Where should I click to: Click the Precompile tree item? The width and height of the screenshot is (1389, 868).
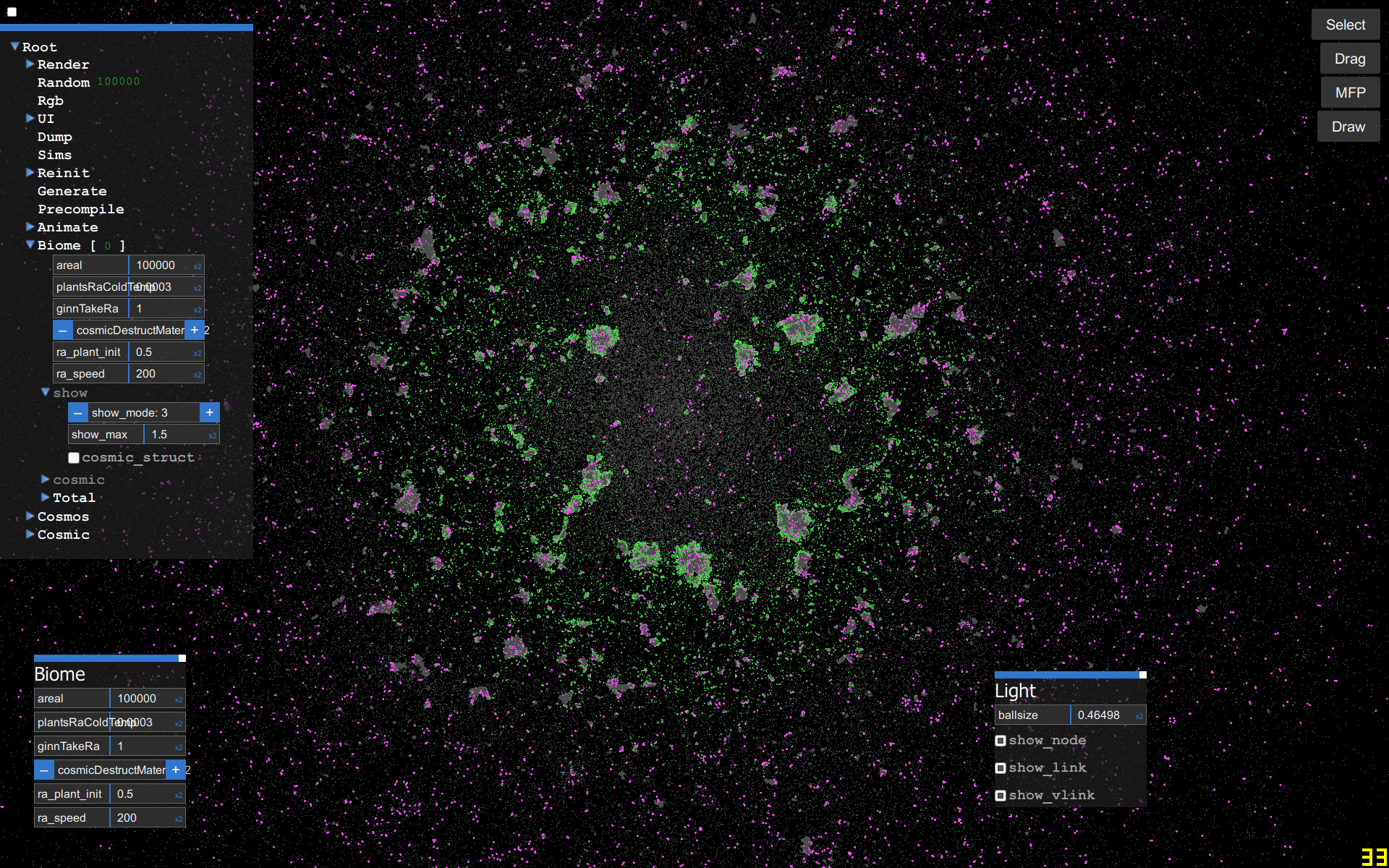[81, 209]
